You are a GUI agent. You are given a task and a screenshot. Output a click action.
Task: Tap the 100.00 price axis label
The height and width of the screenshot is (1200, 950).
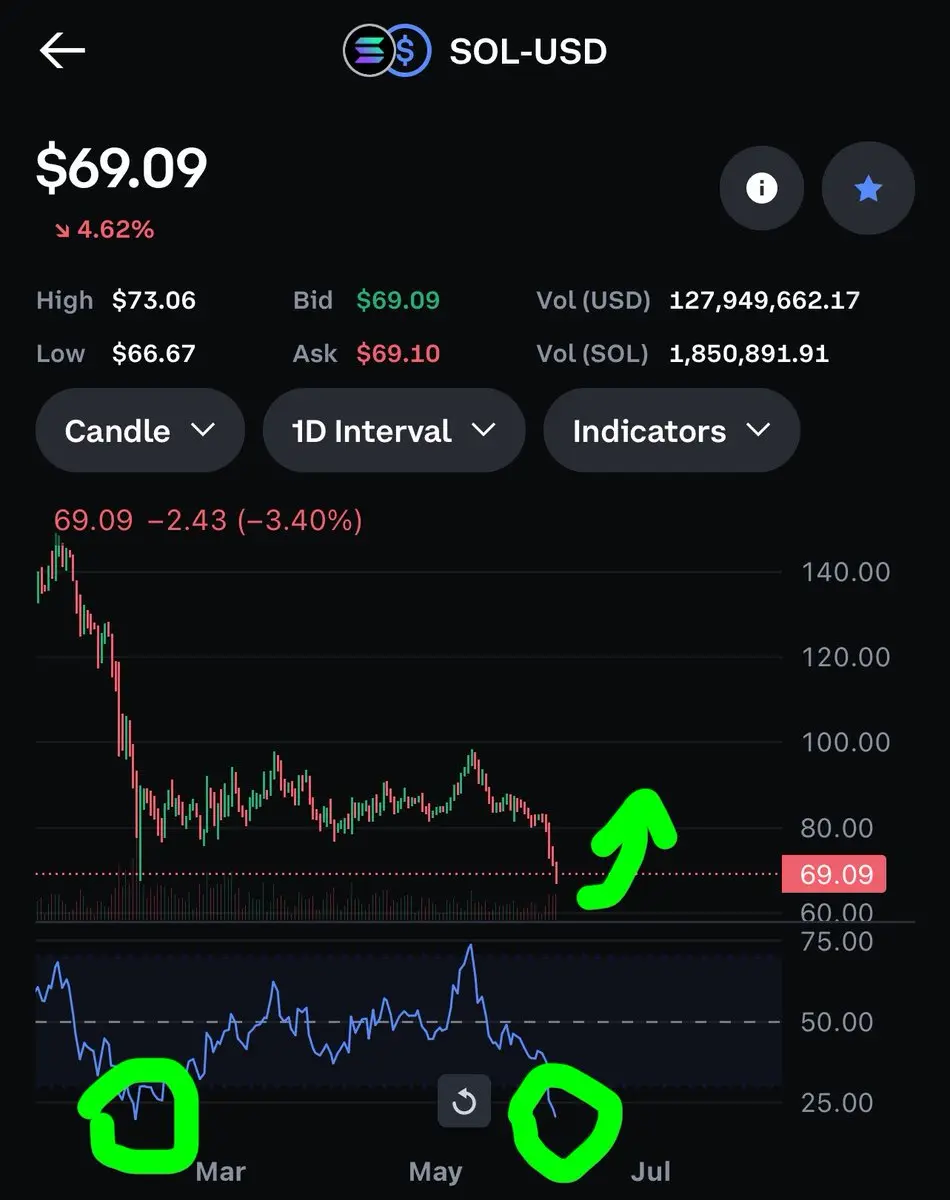(x=846, y=742)
